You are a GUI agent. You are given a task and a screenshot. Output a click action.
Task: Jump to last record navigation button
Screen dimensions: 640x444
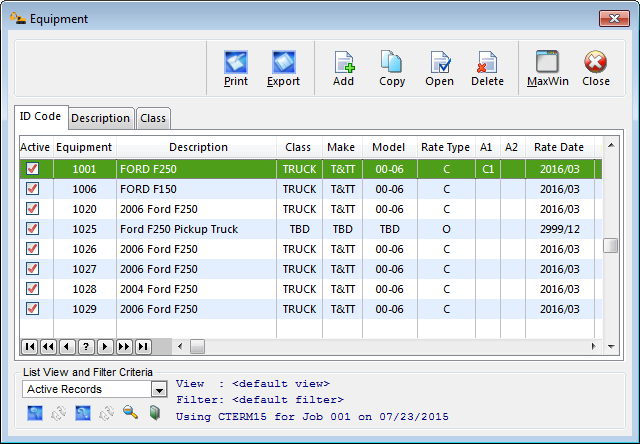[143, 347]
